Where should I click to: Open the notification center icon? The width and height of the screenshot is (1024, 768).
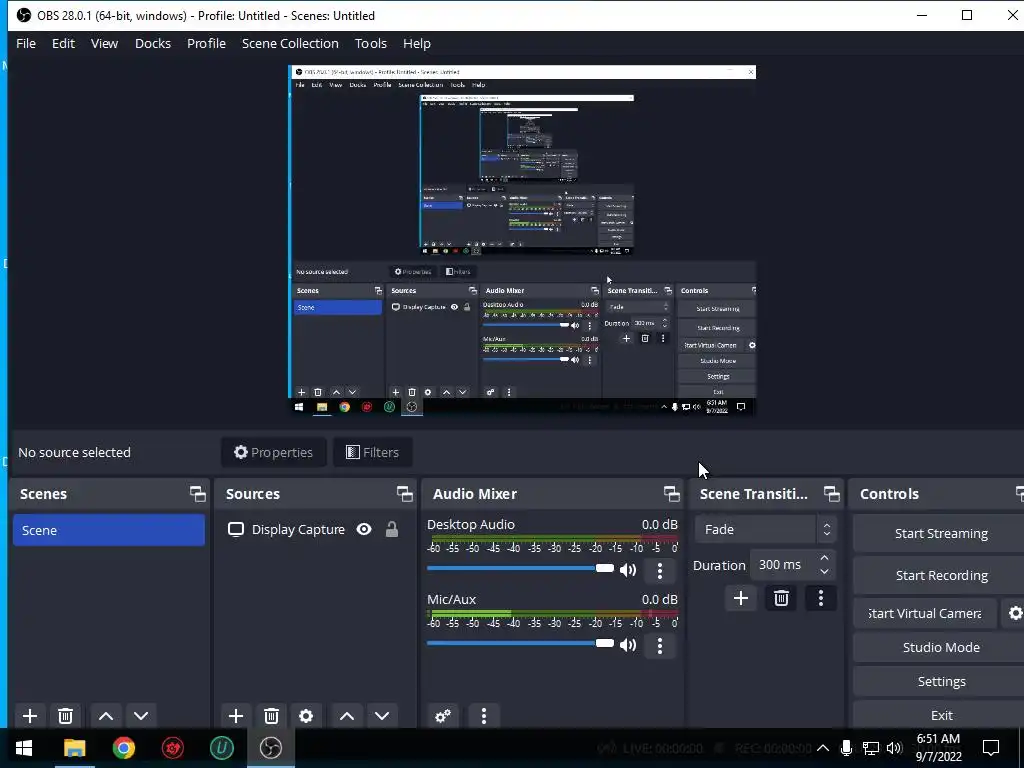coord(991,748)
